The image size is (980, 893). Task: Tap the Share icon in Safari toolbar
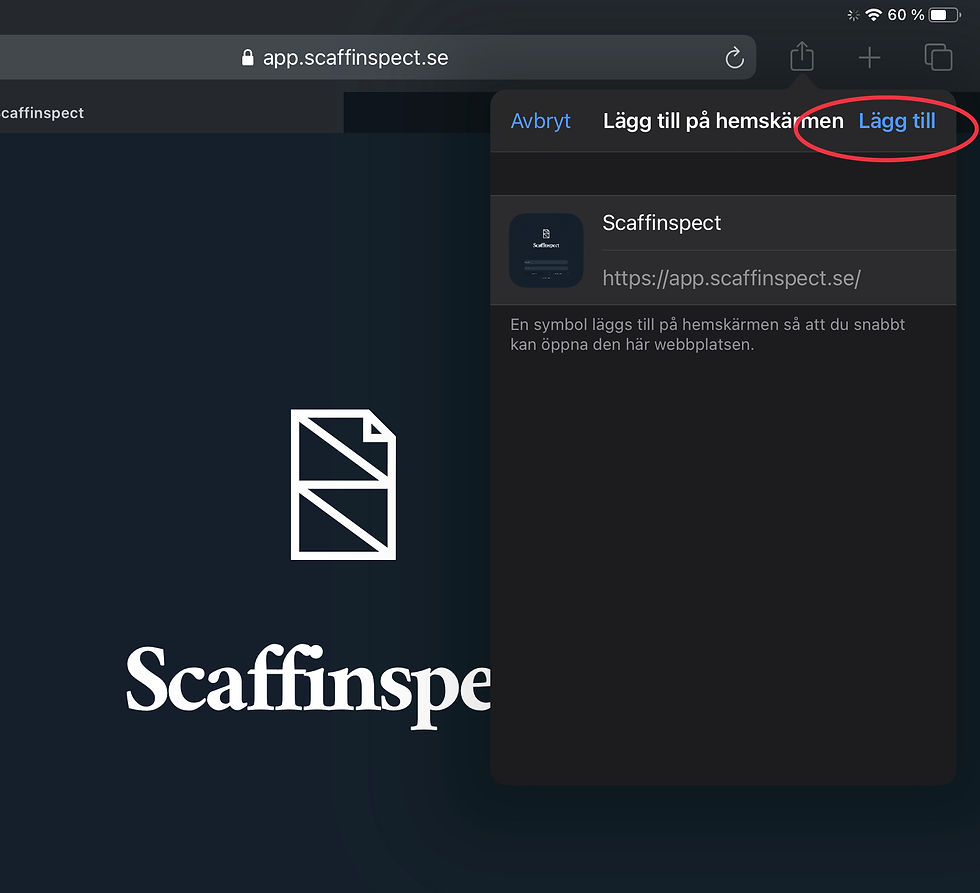[x=802, y=57]
